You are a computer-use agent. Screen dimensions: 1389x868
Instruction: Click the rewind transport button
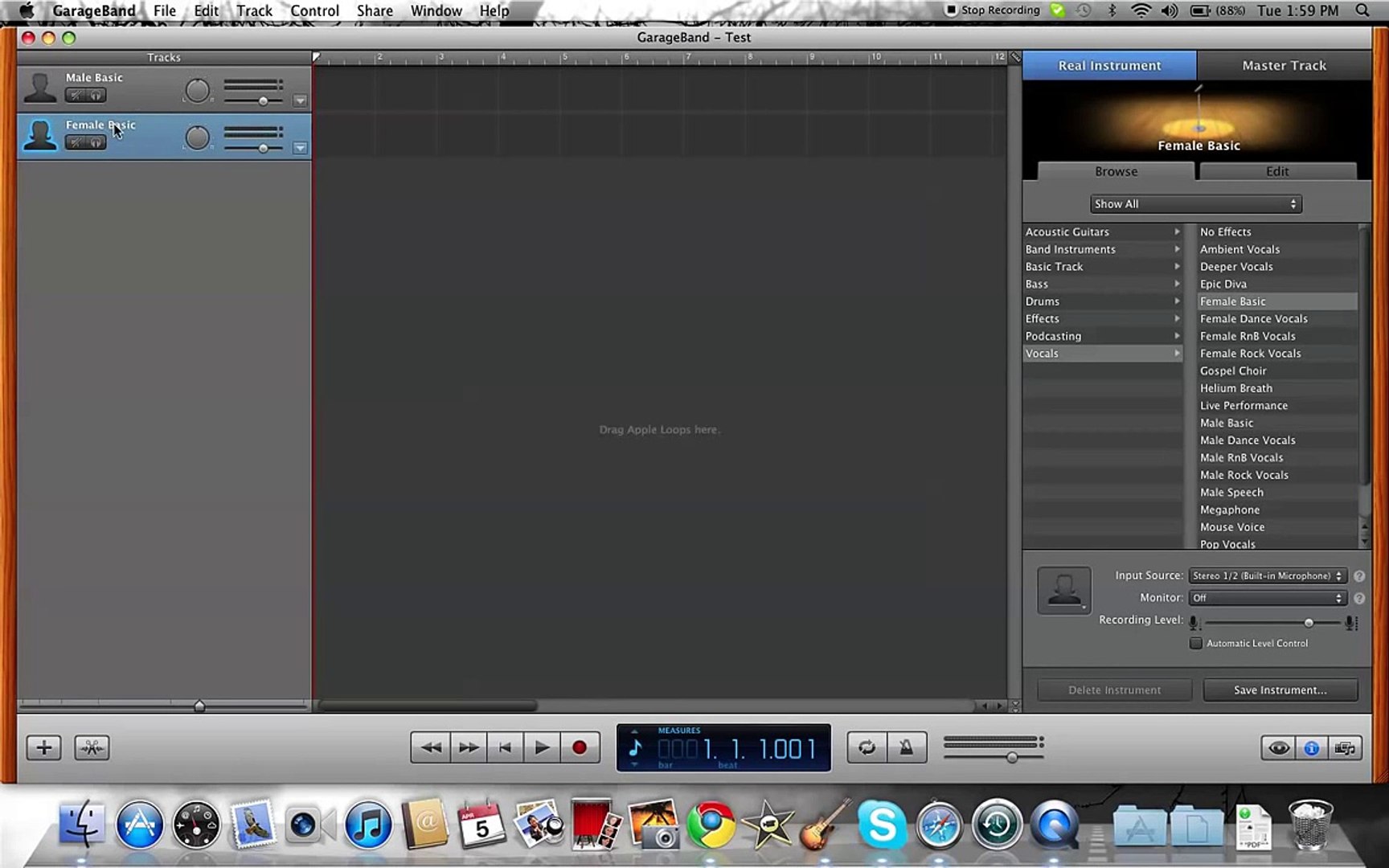tap(431, 747)
